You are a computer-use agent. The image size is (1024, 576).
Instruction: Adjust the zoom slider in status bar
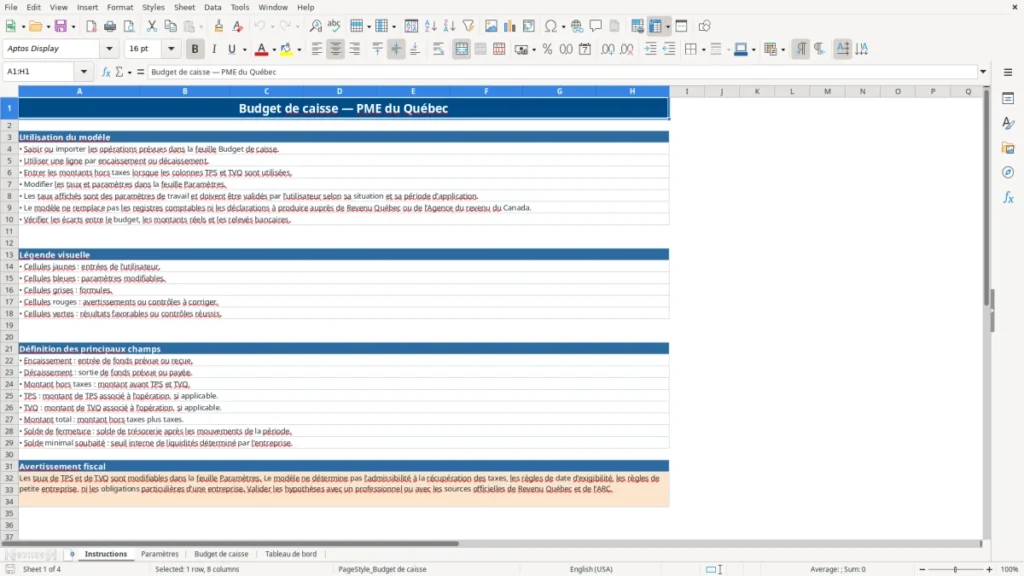tap(955, 569)
